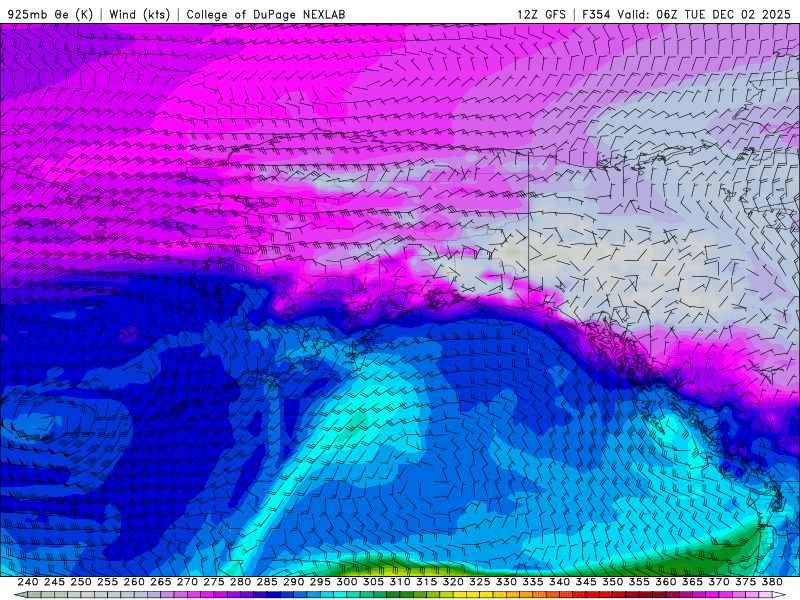Image resolution: width=800 pixels, height=600 pixels.
Task: Select the 255 scale label
Action: (107, 582)
